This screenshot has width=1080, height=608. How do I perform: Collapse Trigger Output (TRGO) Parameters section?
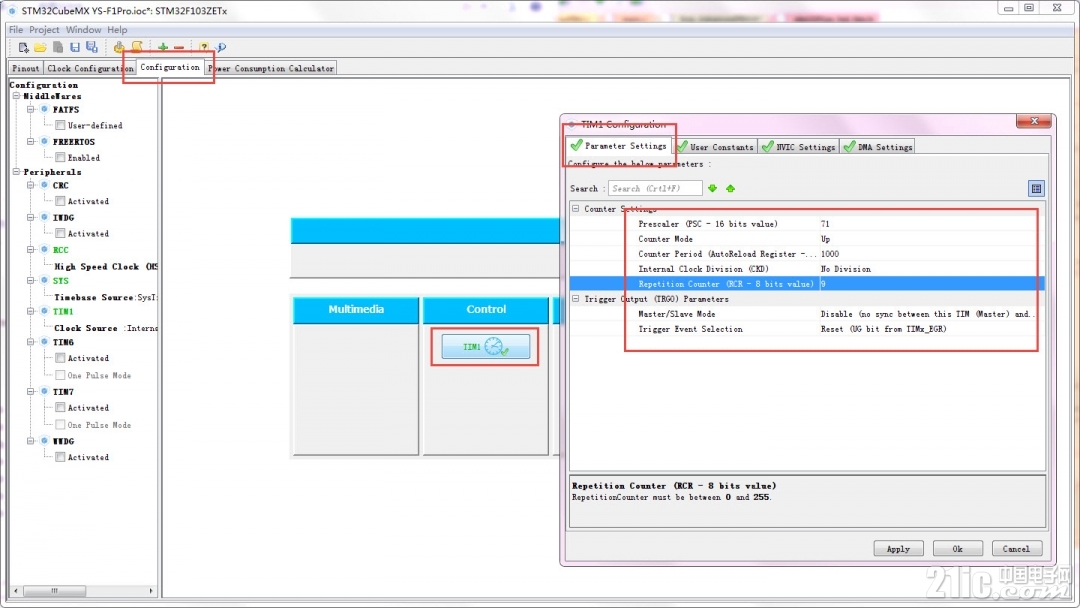click(576, 299)
